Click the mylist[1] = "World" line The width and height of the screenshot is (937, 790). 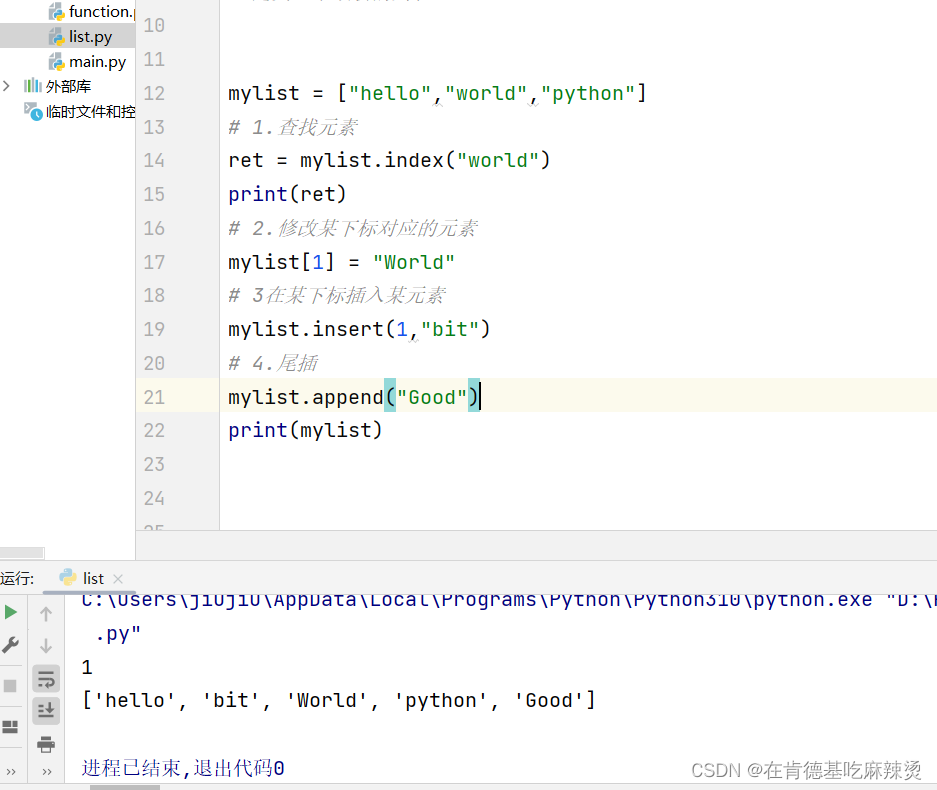pos(341,262)
